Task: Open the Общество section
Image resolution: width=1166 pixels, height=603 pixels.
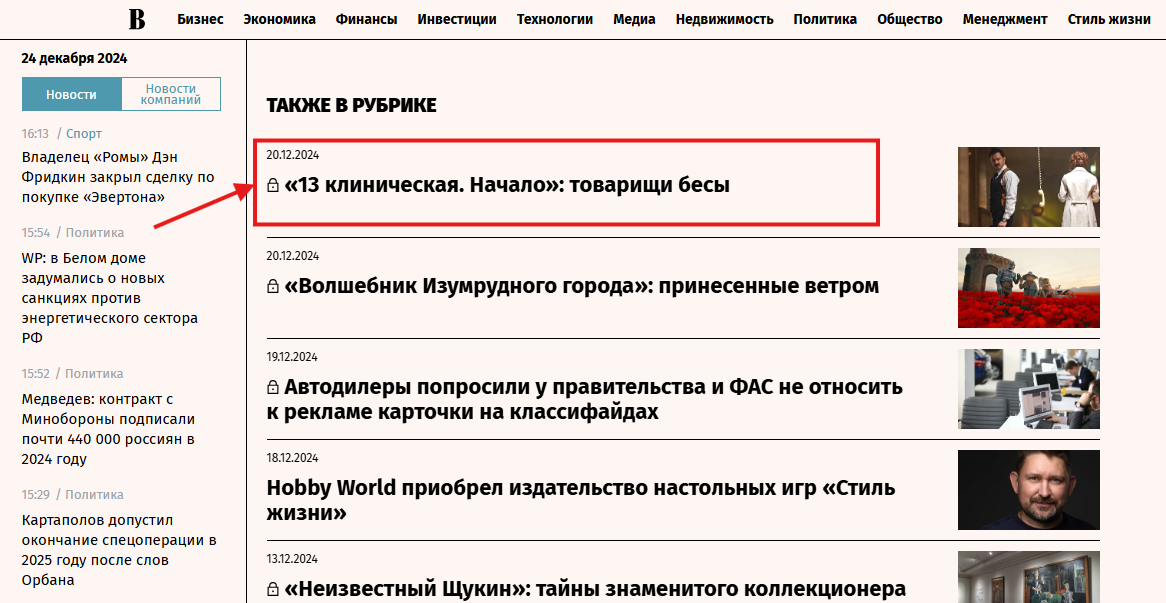Action: [x=909, y=19]
